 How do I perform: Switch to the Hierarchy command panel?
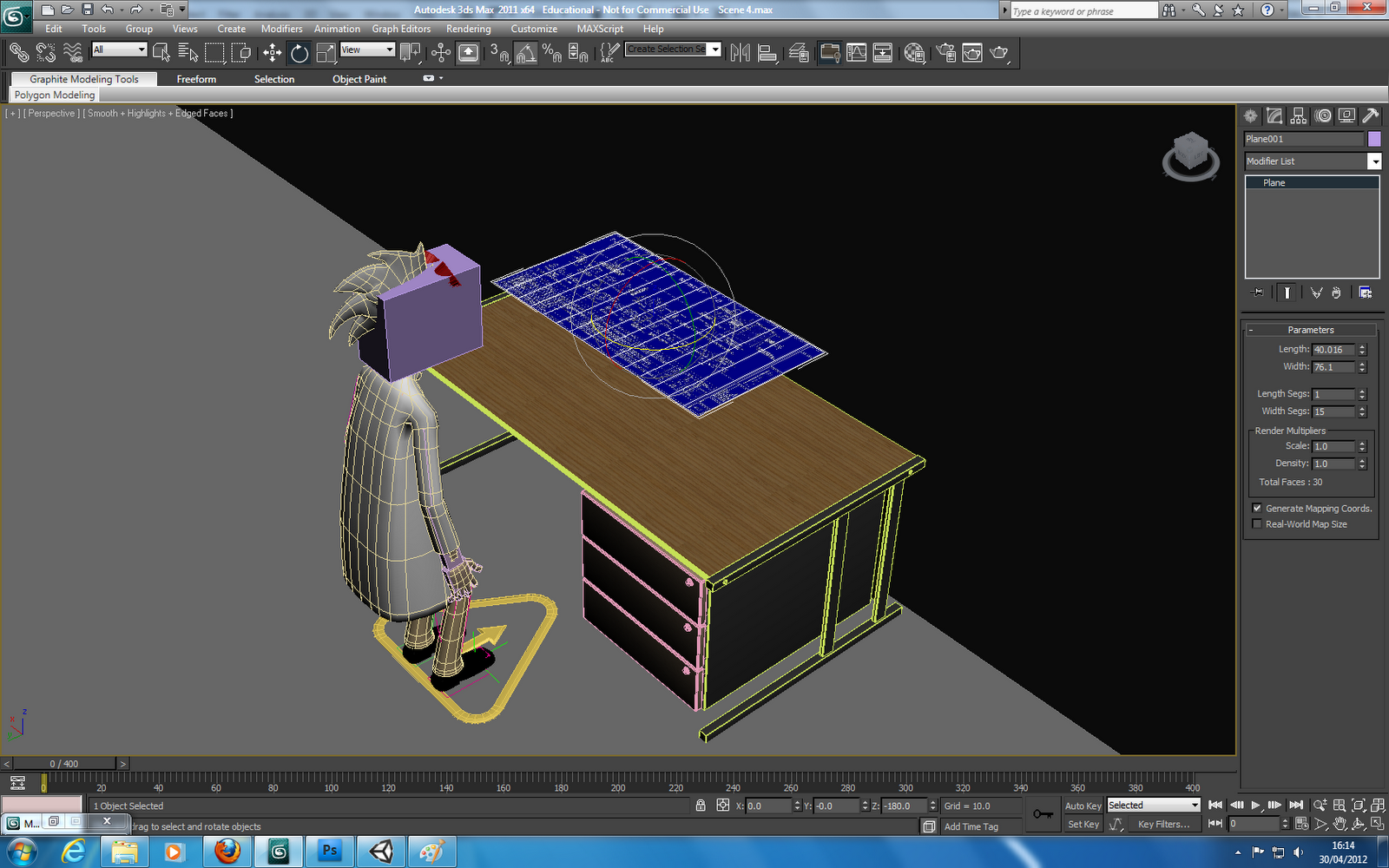[1299, 115]
